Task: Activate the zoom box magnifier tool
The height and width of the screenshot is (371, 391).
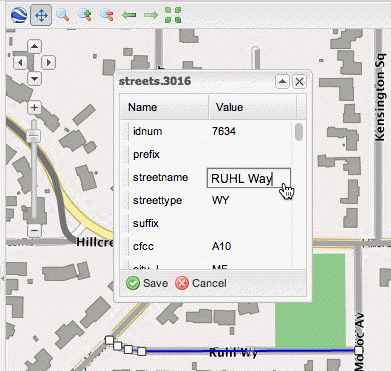Action: [x=62, y=15]
